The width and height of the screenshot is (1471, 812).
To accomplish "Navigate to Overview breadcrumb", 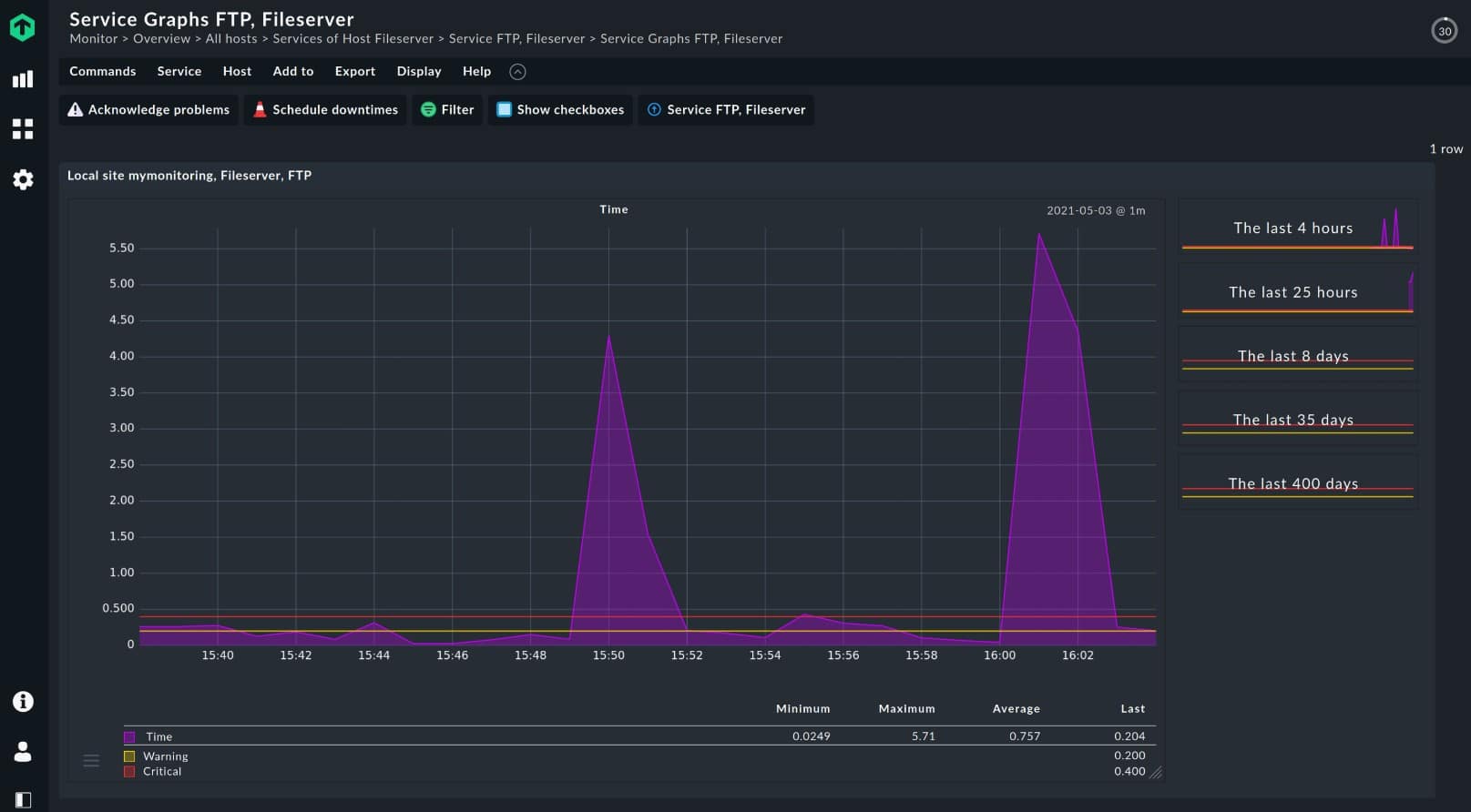I will [162, 38].
